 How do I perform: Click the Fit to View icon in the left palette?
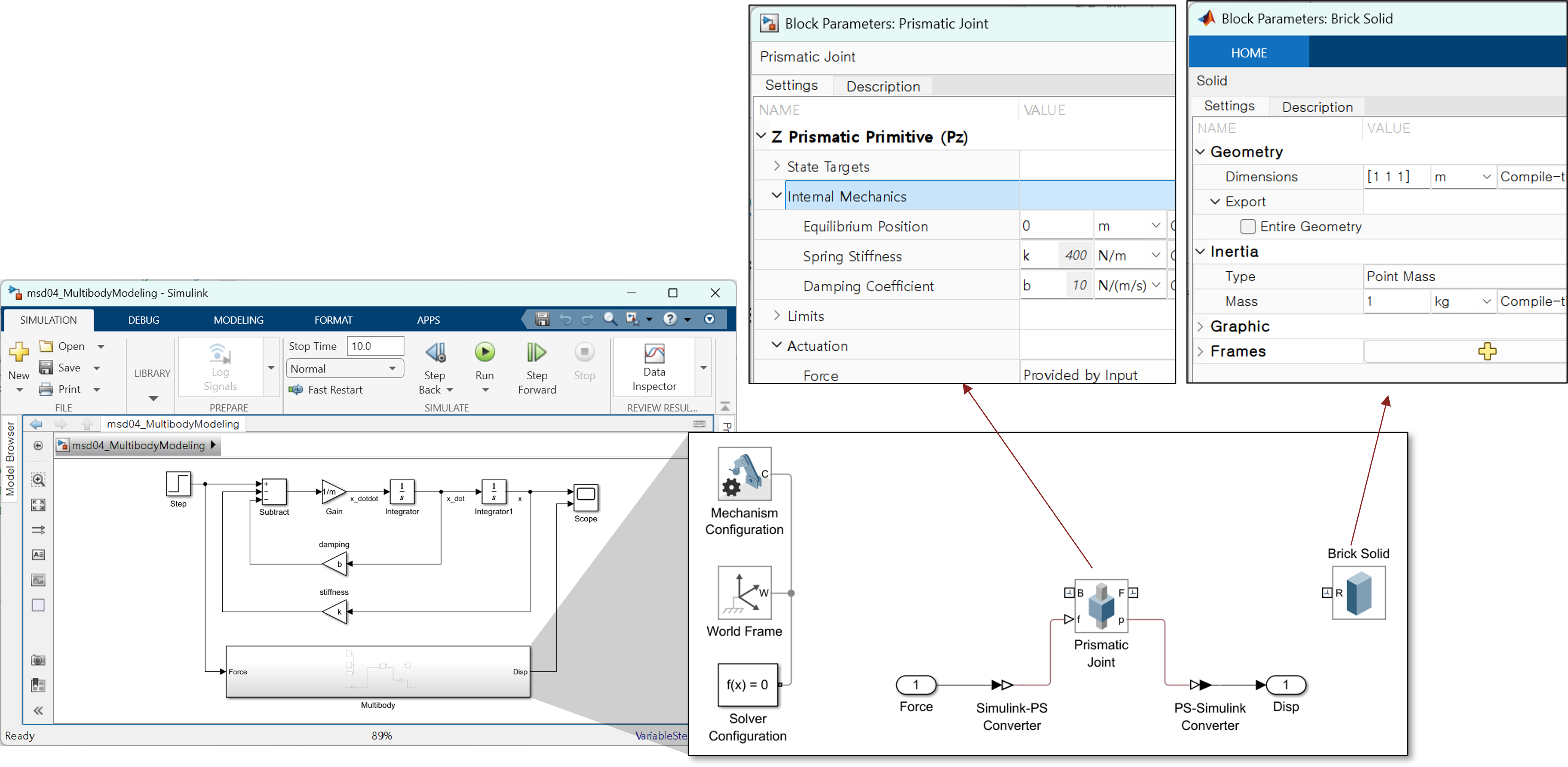click(x=38, y=505)
